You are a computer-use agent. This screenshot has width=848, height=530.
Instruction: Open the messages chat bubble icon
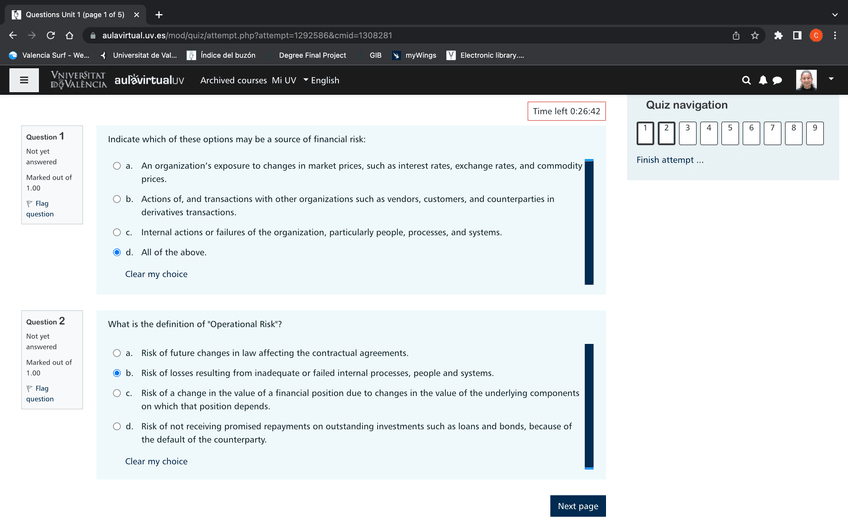click(x=777, y=80)
